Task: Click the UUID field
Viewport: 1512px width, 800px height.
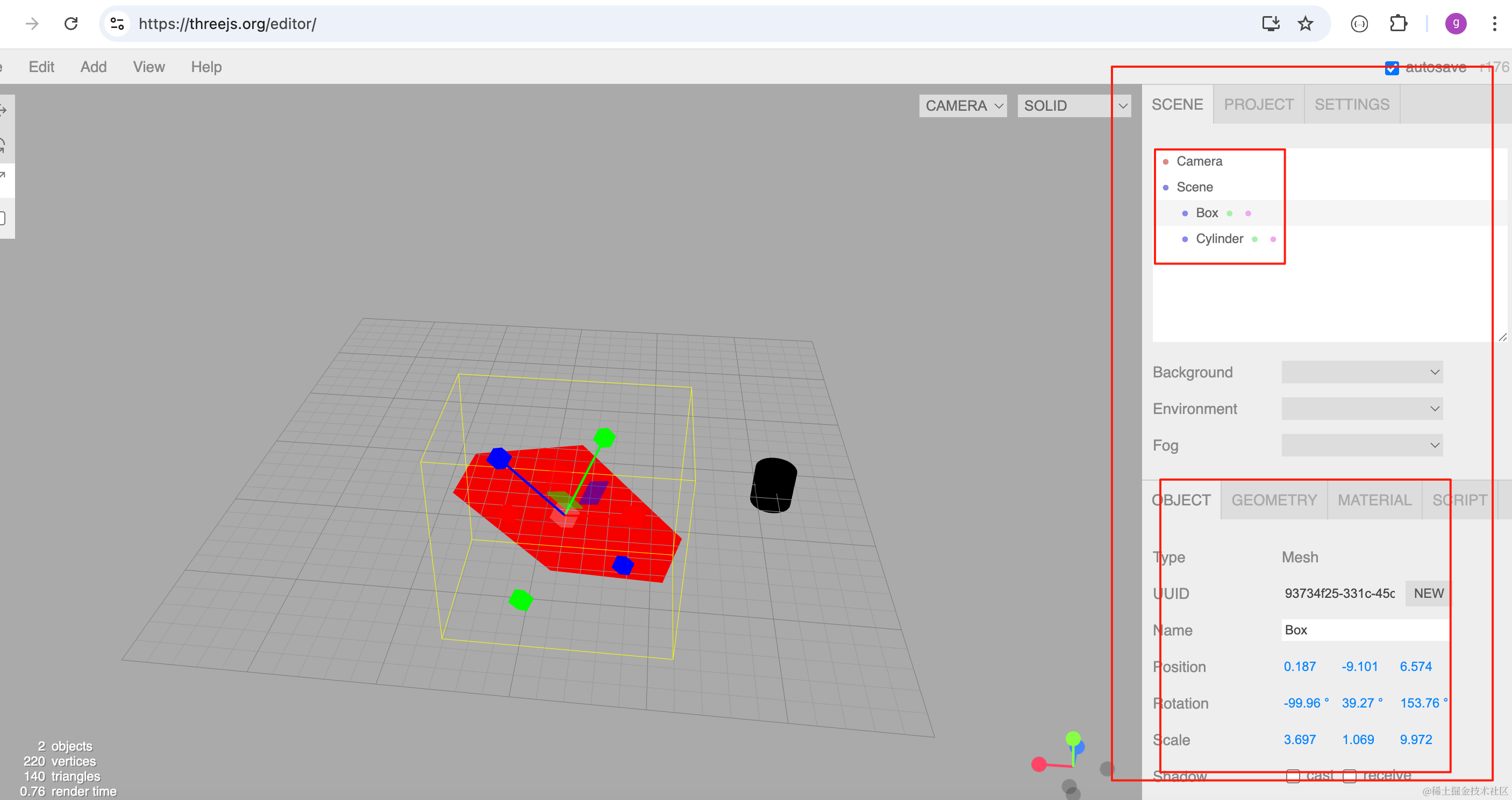Action: 1340,594
